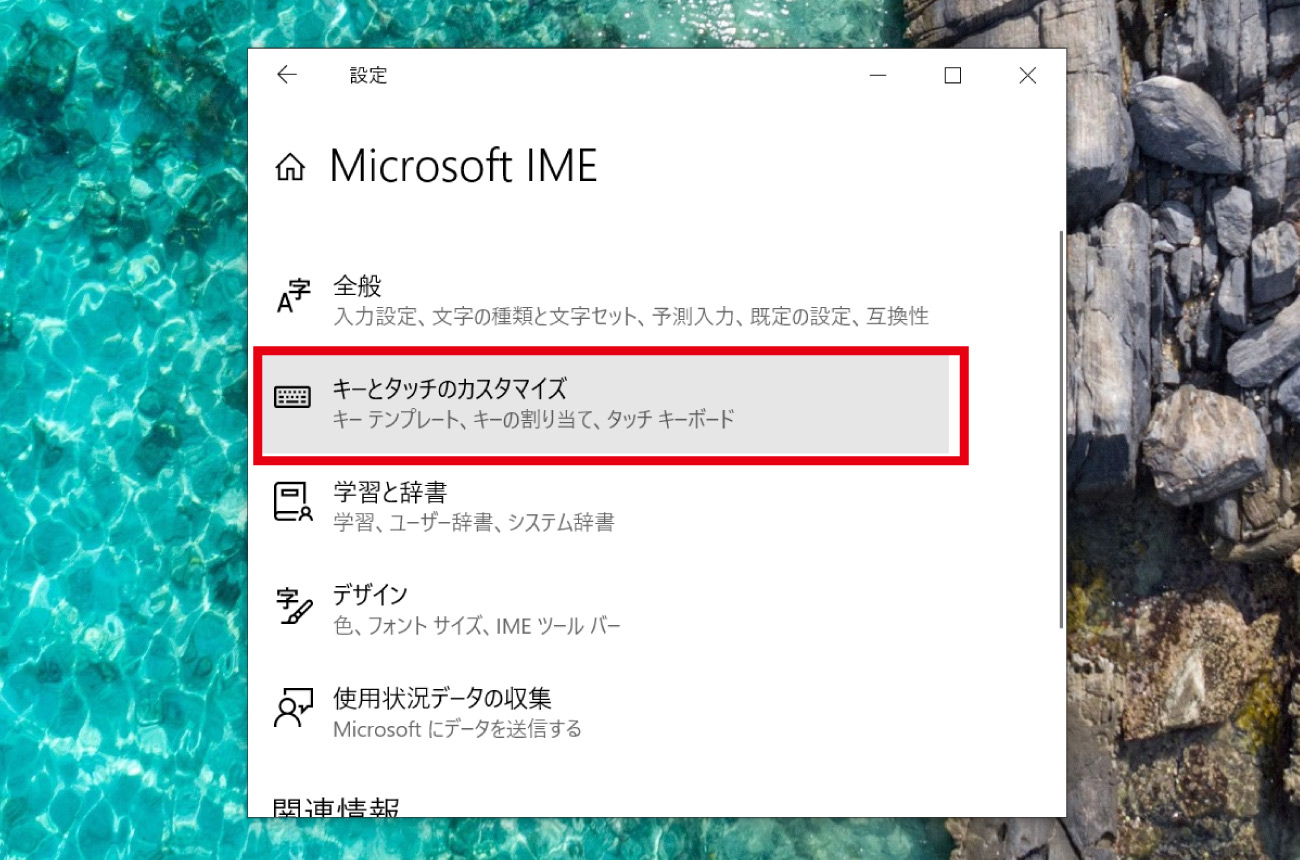Image resolution: width=1300 pixels, height=860 pixels.
Task: Open the 全般 settings heading
Action: [x=357, y=286]
